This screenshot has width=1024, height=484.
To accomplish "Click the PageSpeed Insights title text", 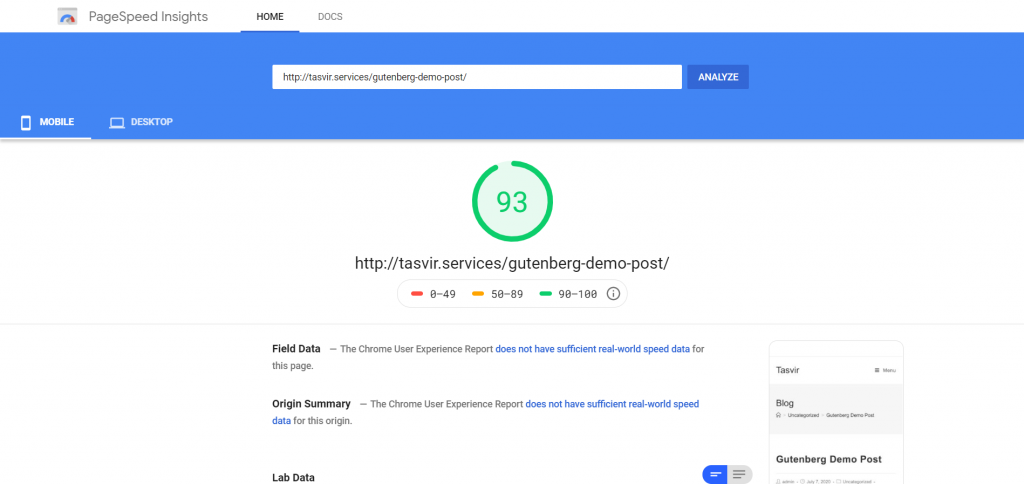I will coord(148,17).
